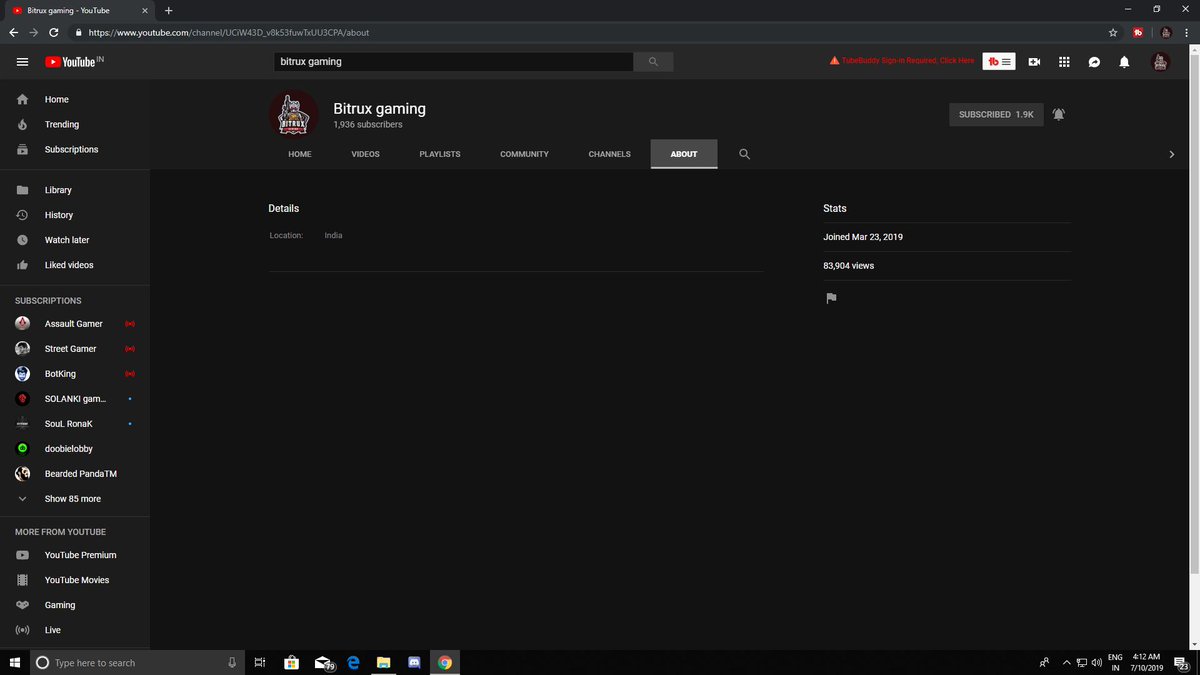Open Assault Gamer subscription channel

pyautogui.click(x=75, y=324)
